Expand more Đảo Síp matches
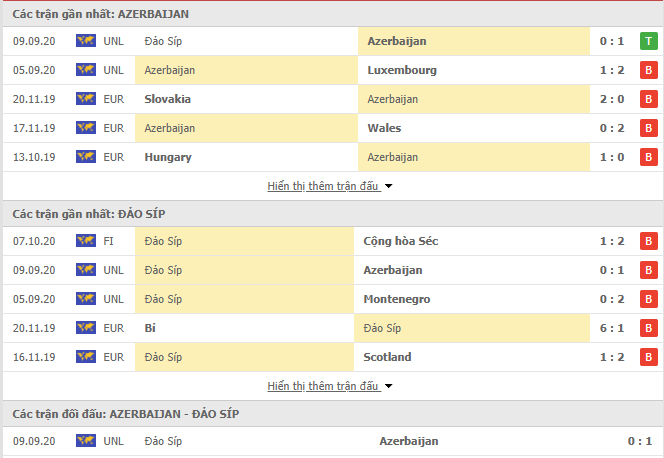664x458 pixels. pyautogui.click(x=323, y=386)
